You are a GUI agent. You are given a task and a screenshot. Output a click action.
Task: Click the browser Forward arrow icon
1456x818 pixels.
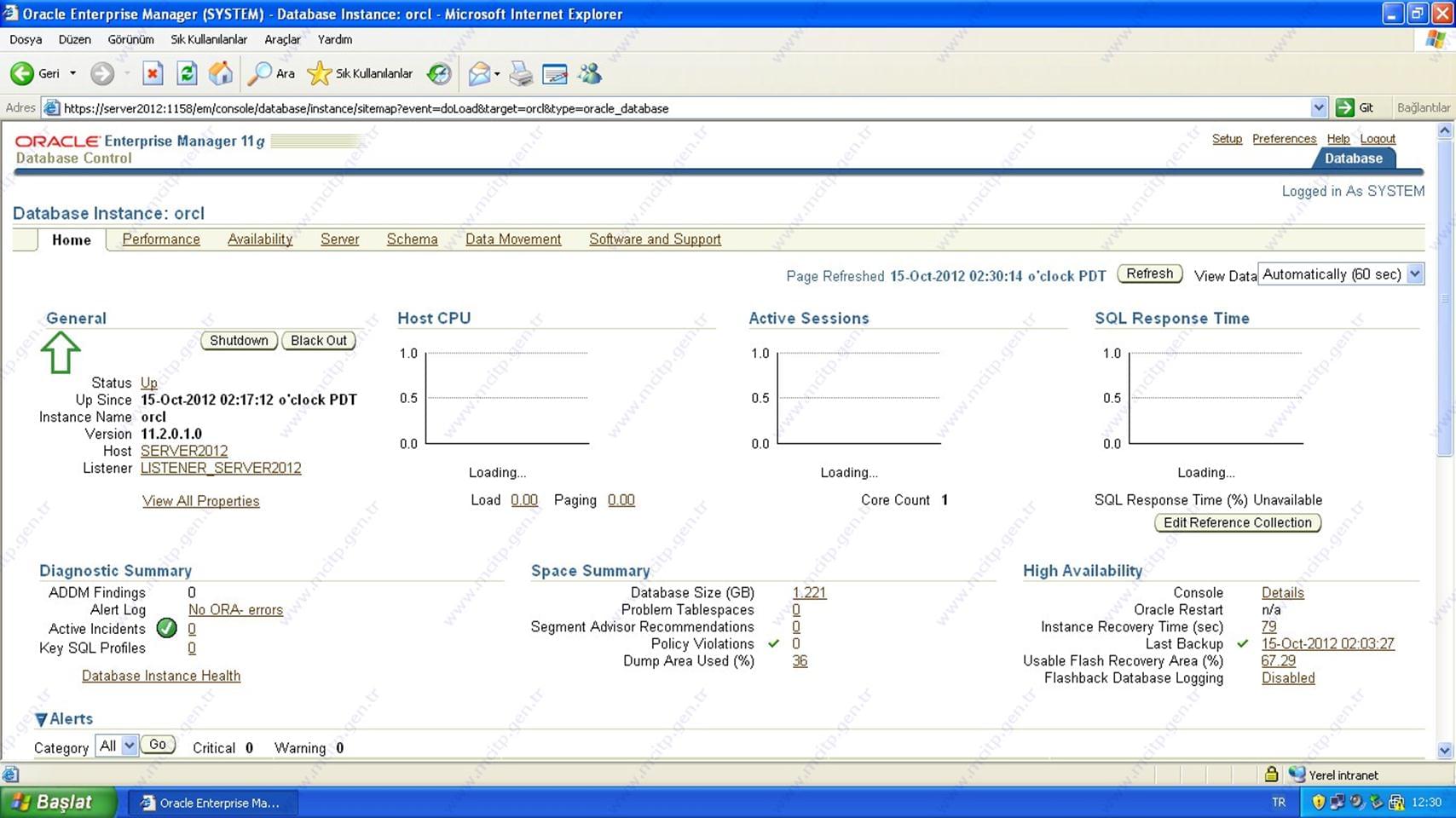tap(102, 73)
